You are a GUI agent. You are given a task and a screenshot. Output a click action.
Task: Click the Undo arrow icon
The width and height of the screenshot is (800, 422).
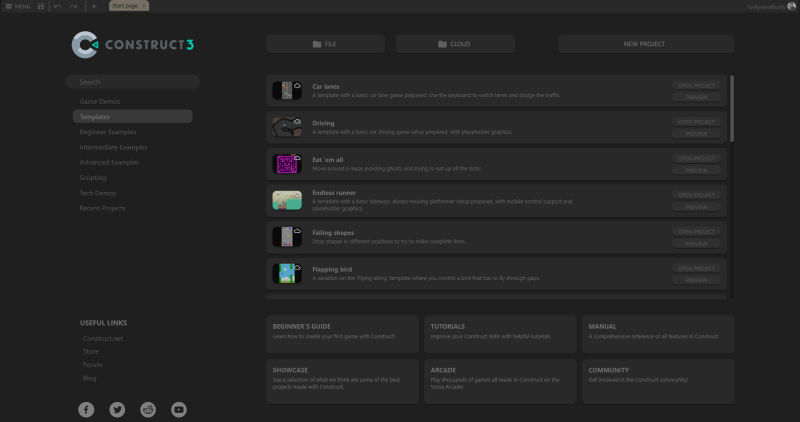58,6
